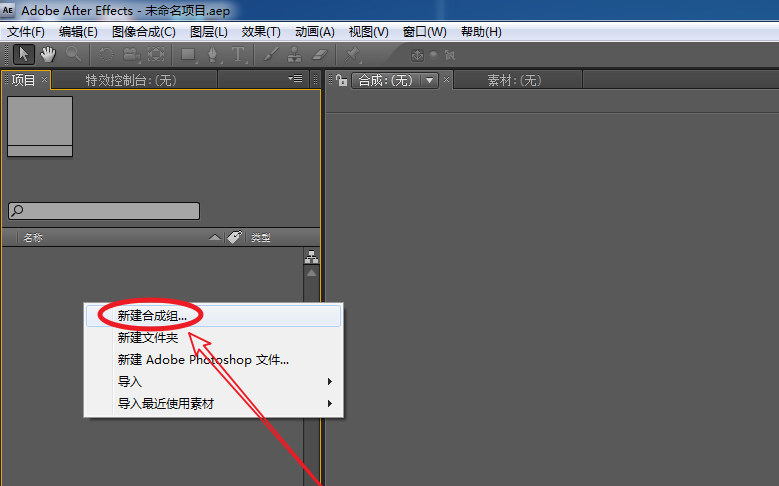Switch to the 项目 tab

[x=23, y=80]
